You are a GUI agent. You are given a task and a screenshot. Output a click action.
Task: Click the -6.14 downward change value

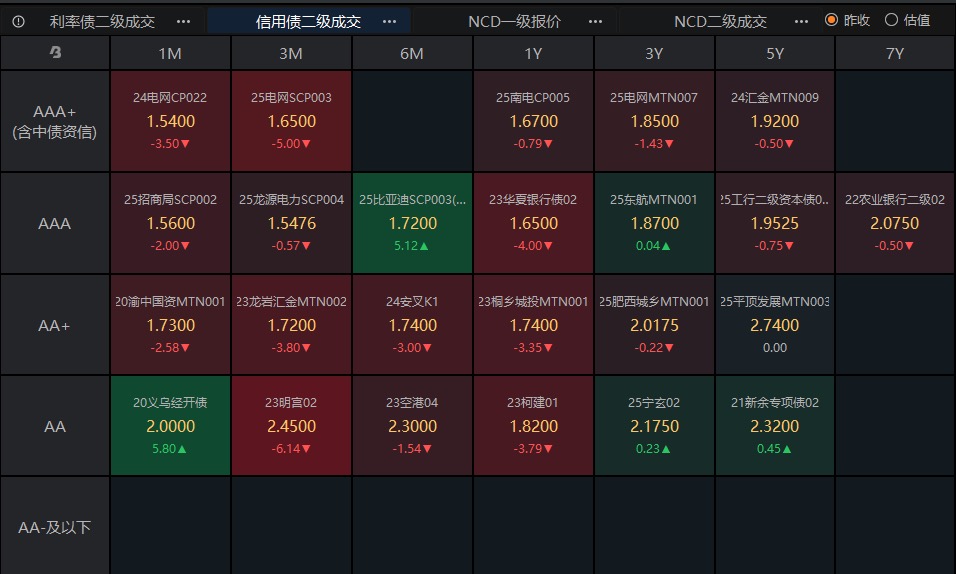coord(291,448)
